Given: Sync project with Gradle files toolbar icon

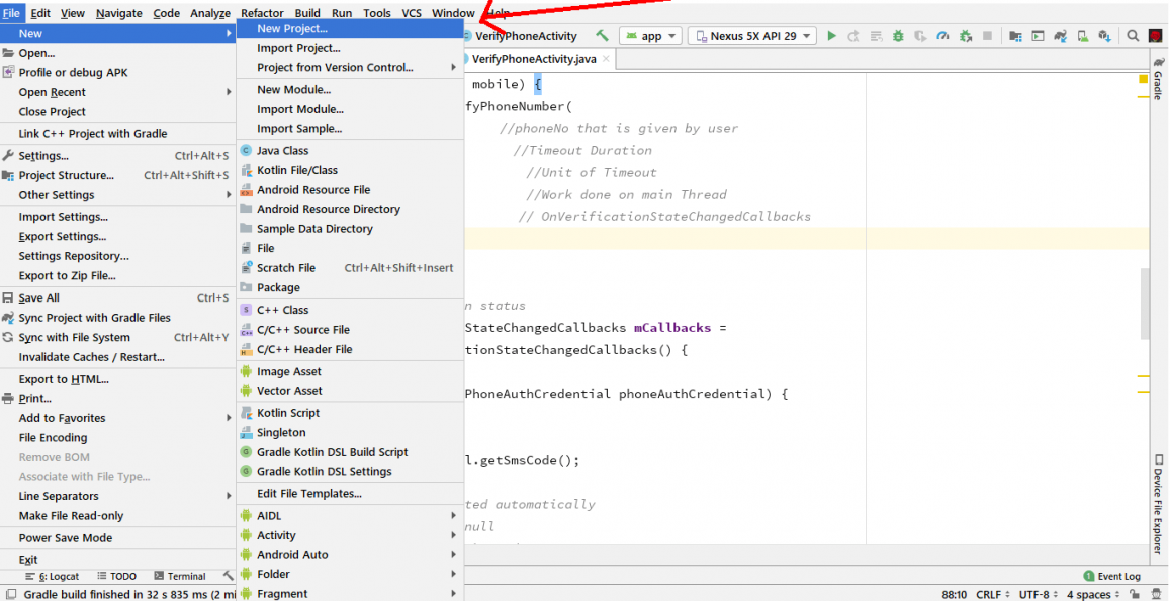Looking at the screenshot, I should pos(1059,34).
